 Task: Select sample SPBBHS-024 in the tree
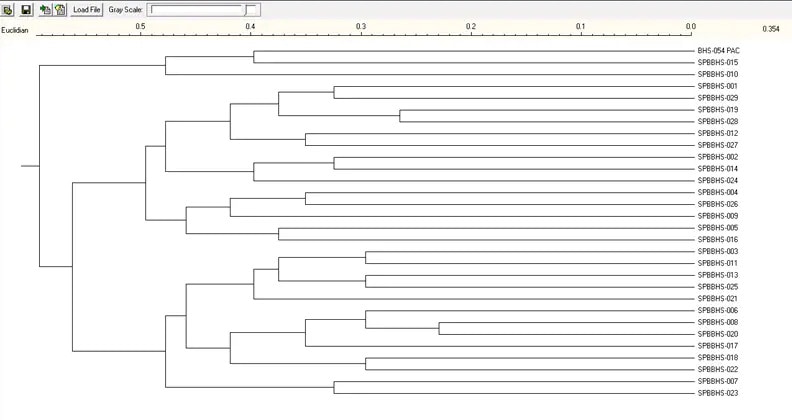tap(717, 181)
